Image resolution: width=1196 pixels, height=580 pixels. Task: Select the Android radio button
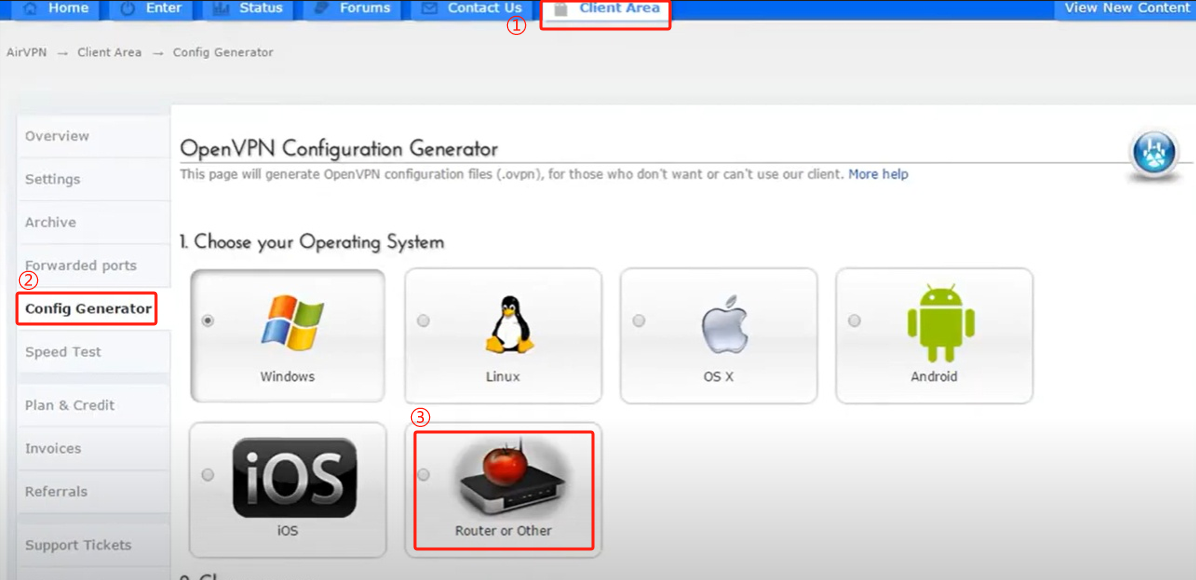854,321
